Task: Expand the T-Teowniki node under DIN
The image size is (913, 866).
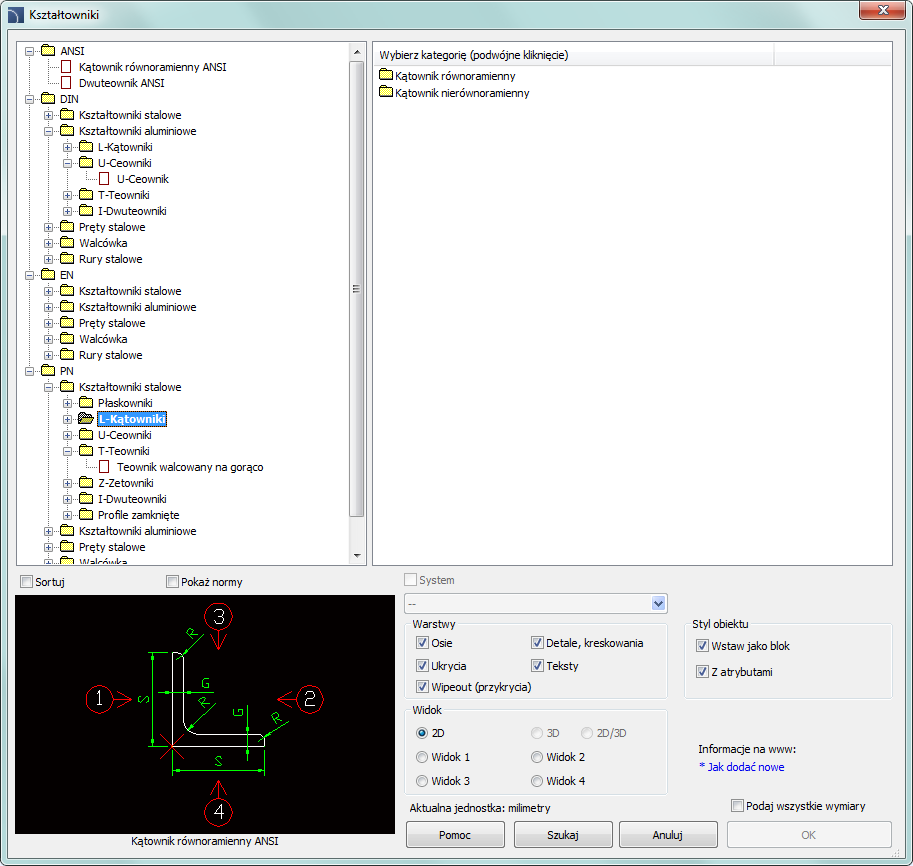Action: [x=68, y=195]
